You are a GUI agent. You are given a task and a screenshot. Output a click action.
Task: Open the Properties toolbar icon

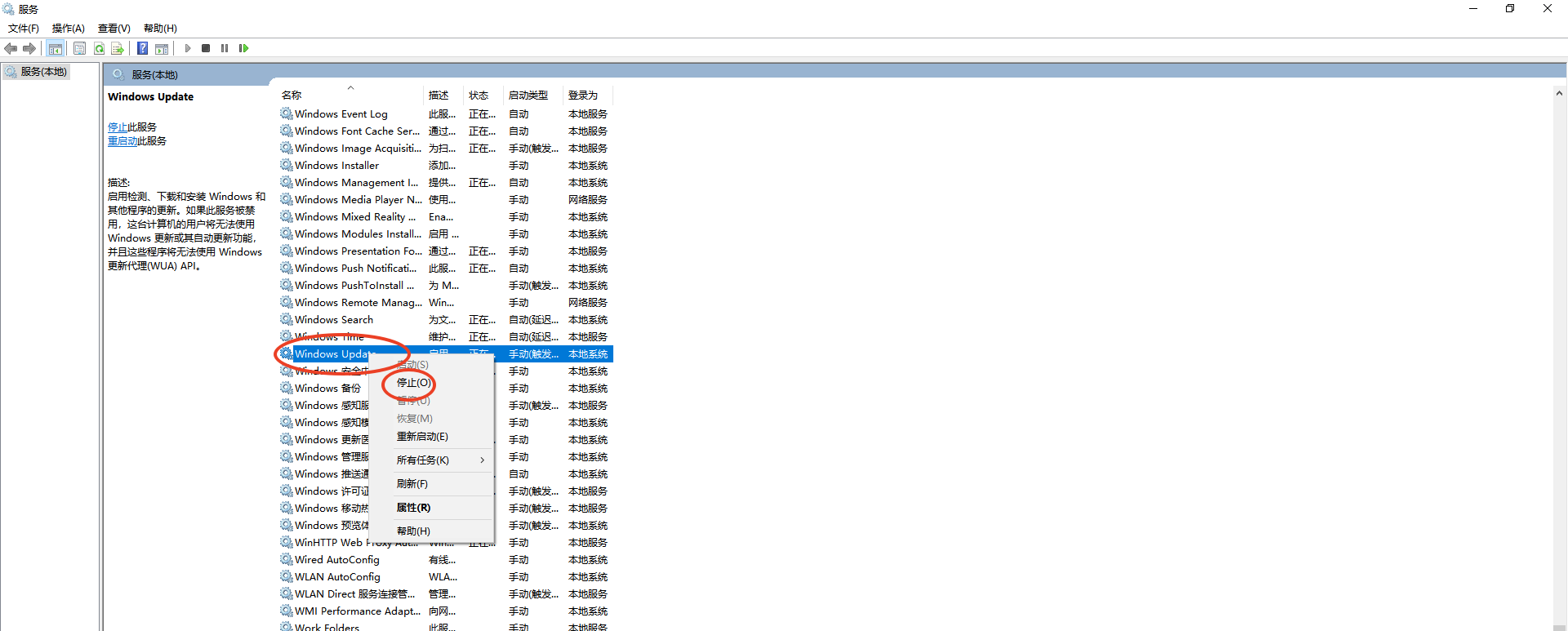tap(79, 48)
